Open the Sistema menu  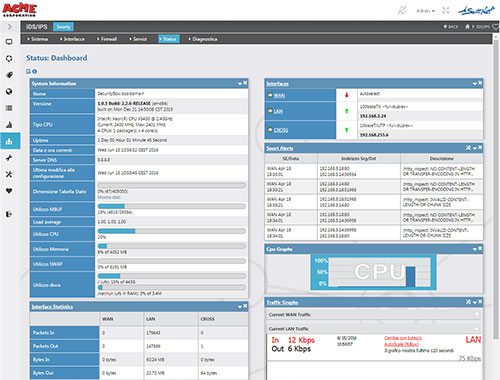click(38, 39)
